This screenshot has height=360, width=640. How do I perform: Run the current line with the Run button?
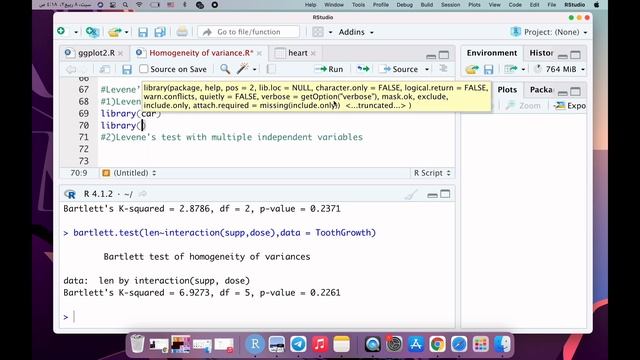[329, 69]
